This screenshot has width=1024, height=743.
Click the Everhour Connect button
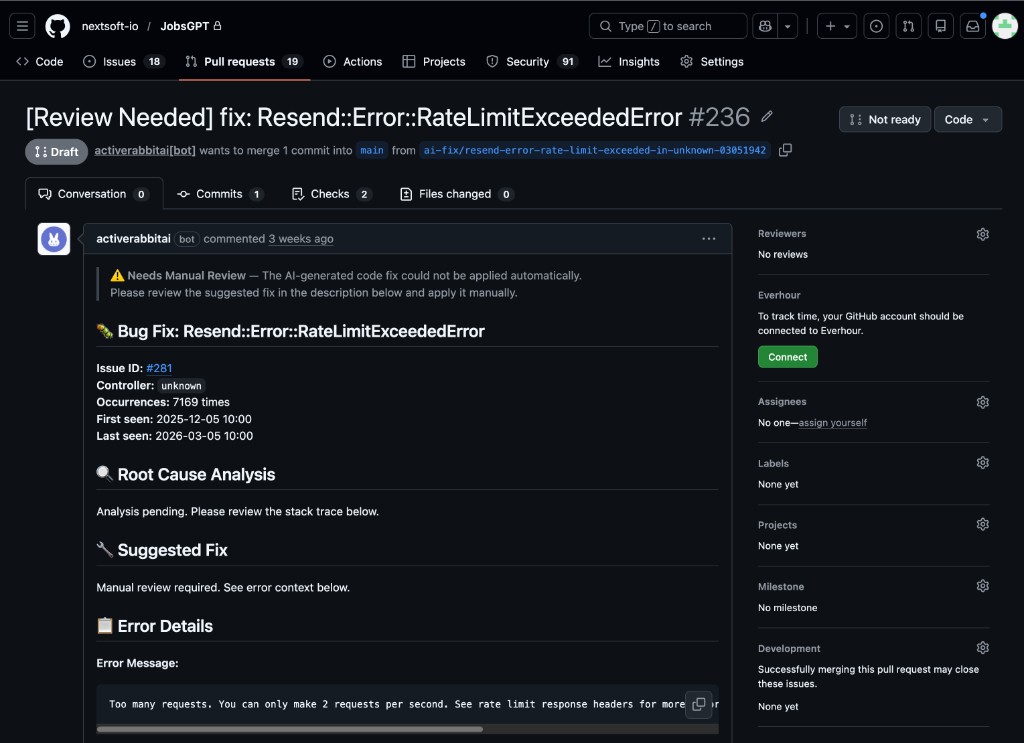(x=788, y=357)
